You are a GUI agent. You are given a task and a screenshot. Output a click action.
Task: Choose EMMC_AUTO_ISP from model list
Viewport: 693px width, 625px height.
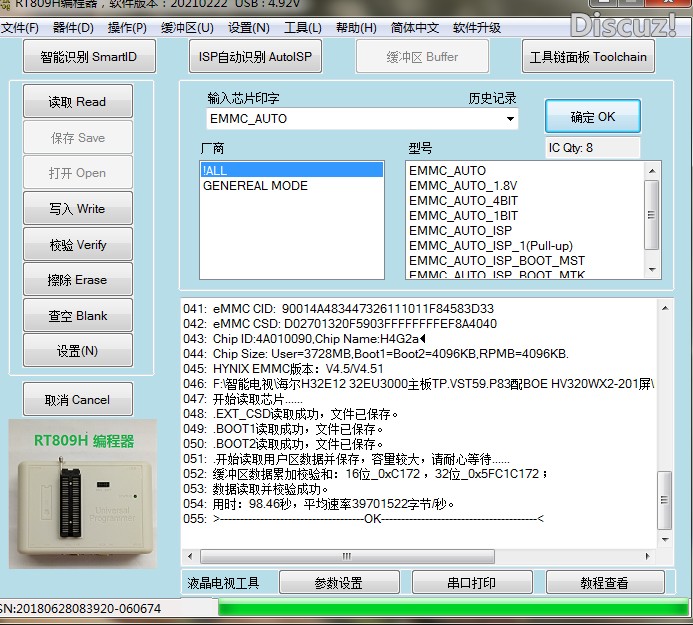click(460, 231)
